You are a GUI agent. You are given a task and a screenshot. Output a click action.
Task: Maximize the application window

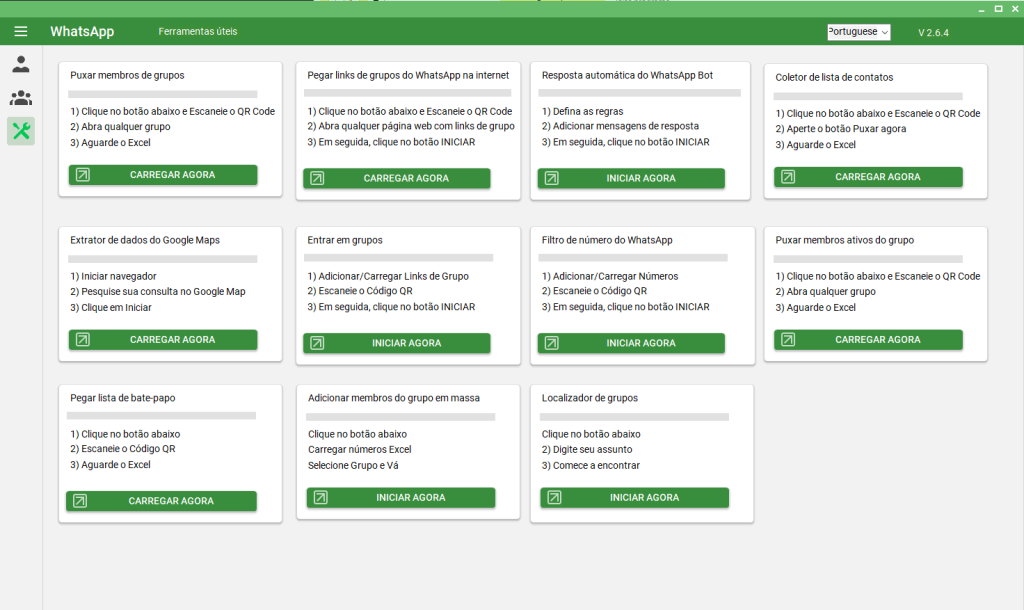click(999, 8)
